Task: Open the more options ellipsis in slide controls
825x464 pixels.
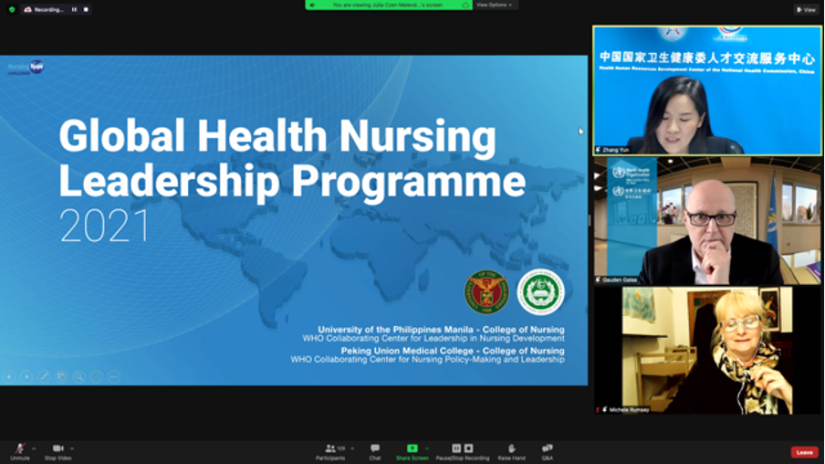Action: (114, 377)
